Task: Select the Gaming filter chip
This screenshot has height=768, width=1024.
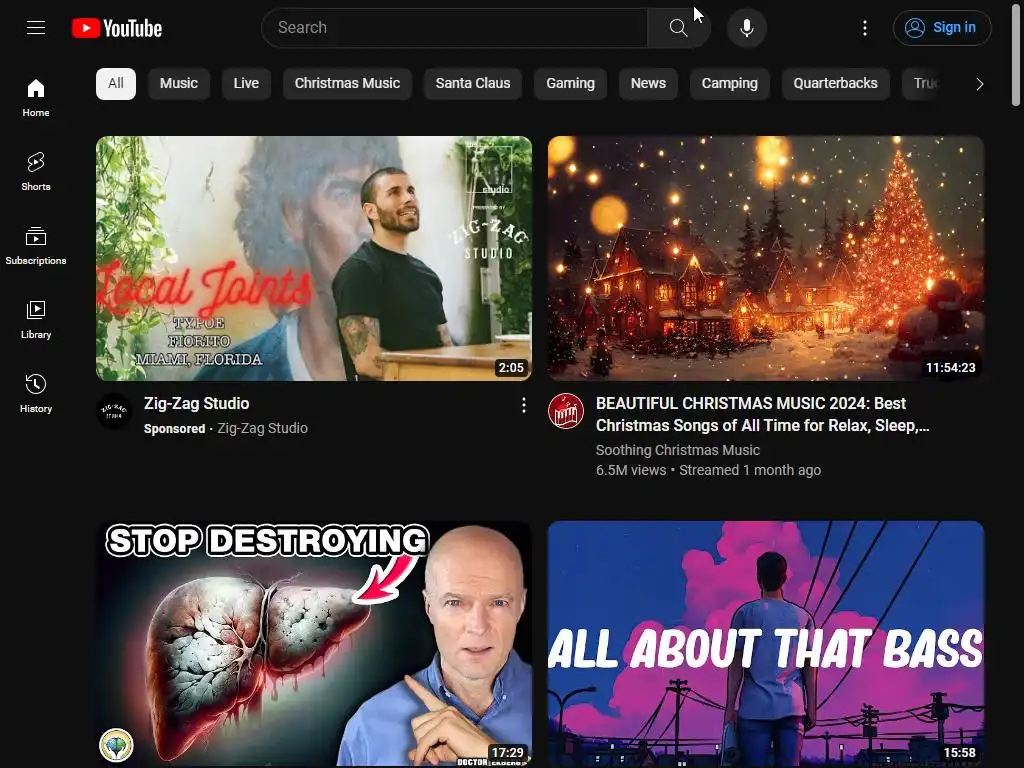Action: [570, 84]
